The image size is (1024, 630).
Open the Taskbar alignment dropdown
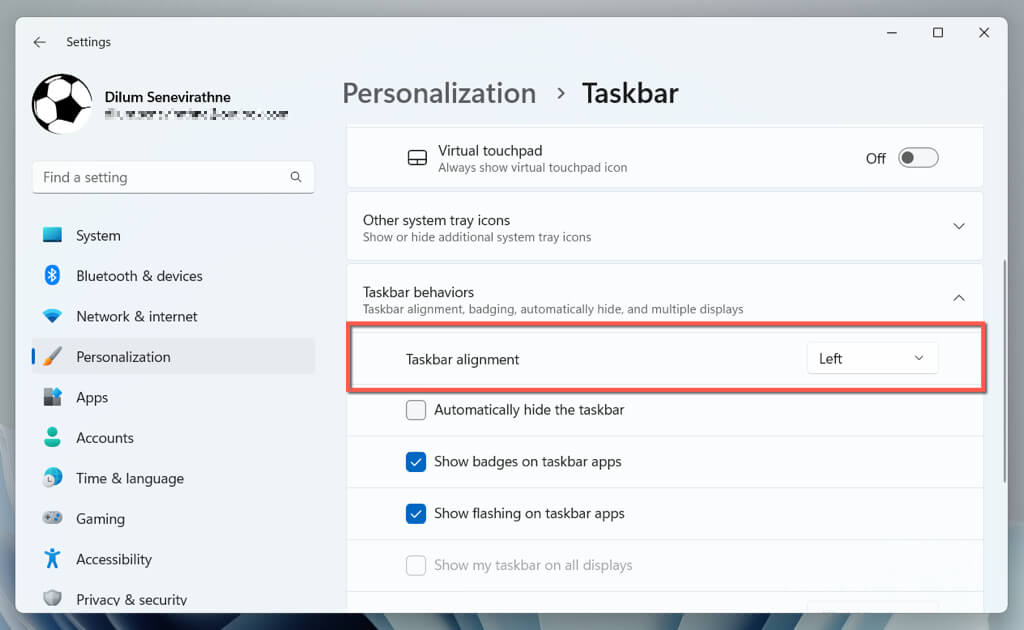pyautogui.click(x=872, y=358)
